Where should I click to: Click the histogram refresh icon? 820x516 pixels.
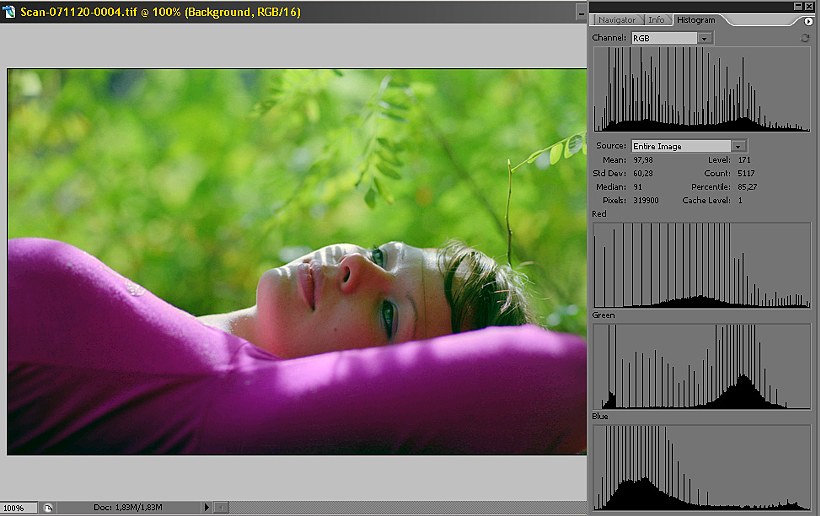pyautogui.click(x=805, y=38)
